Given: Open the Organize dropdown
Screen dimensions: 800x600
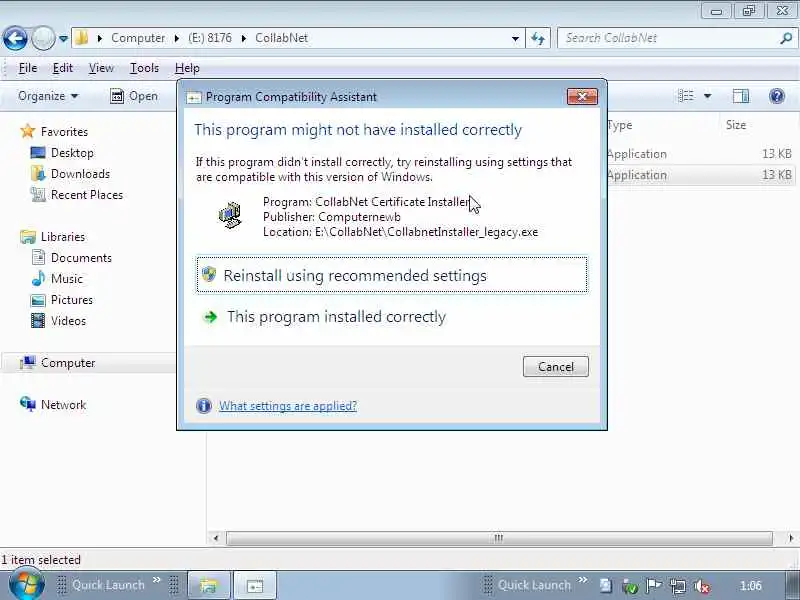Looking at the screenshot, I should click(x=48, y=96).
